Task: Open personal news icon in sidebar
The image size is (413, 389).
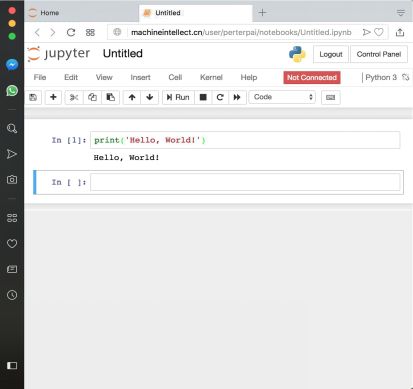Action: click(12, 269)
